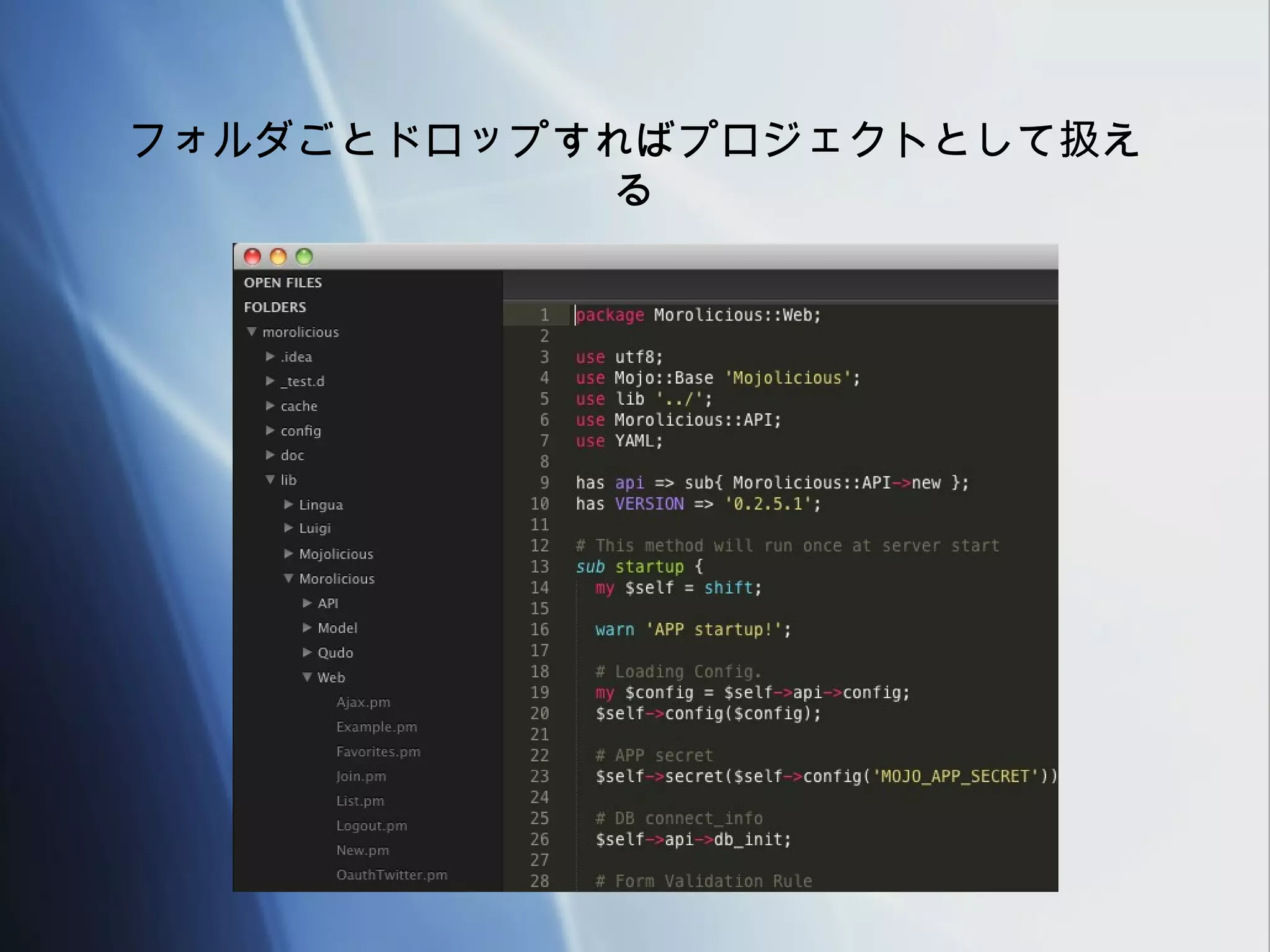Select the Model folder label
This screenshot has width=1270, height=952.
click(337, 628)
